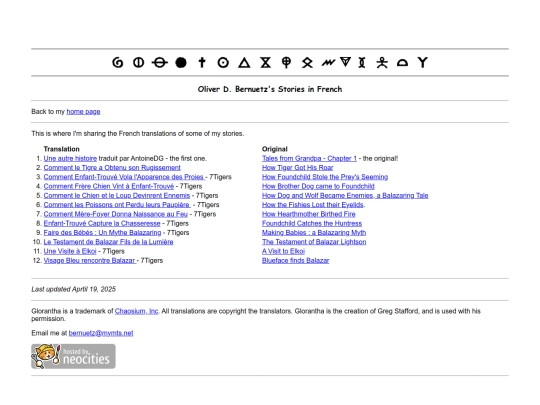Open Comment le Chien et le Loup Devinrent Ennemis

[117, 196]
